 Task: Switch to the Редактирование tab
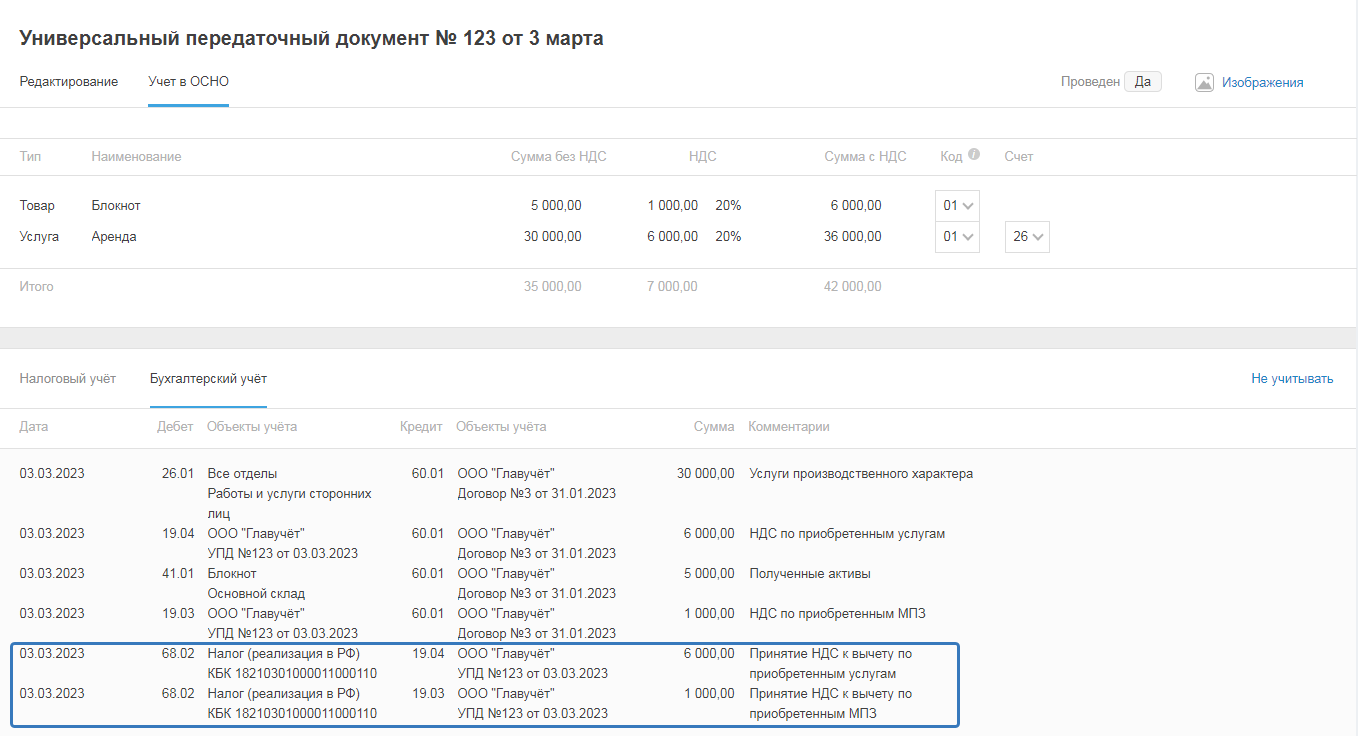tap(68, 82)
